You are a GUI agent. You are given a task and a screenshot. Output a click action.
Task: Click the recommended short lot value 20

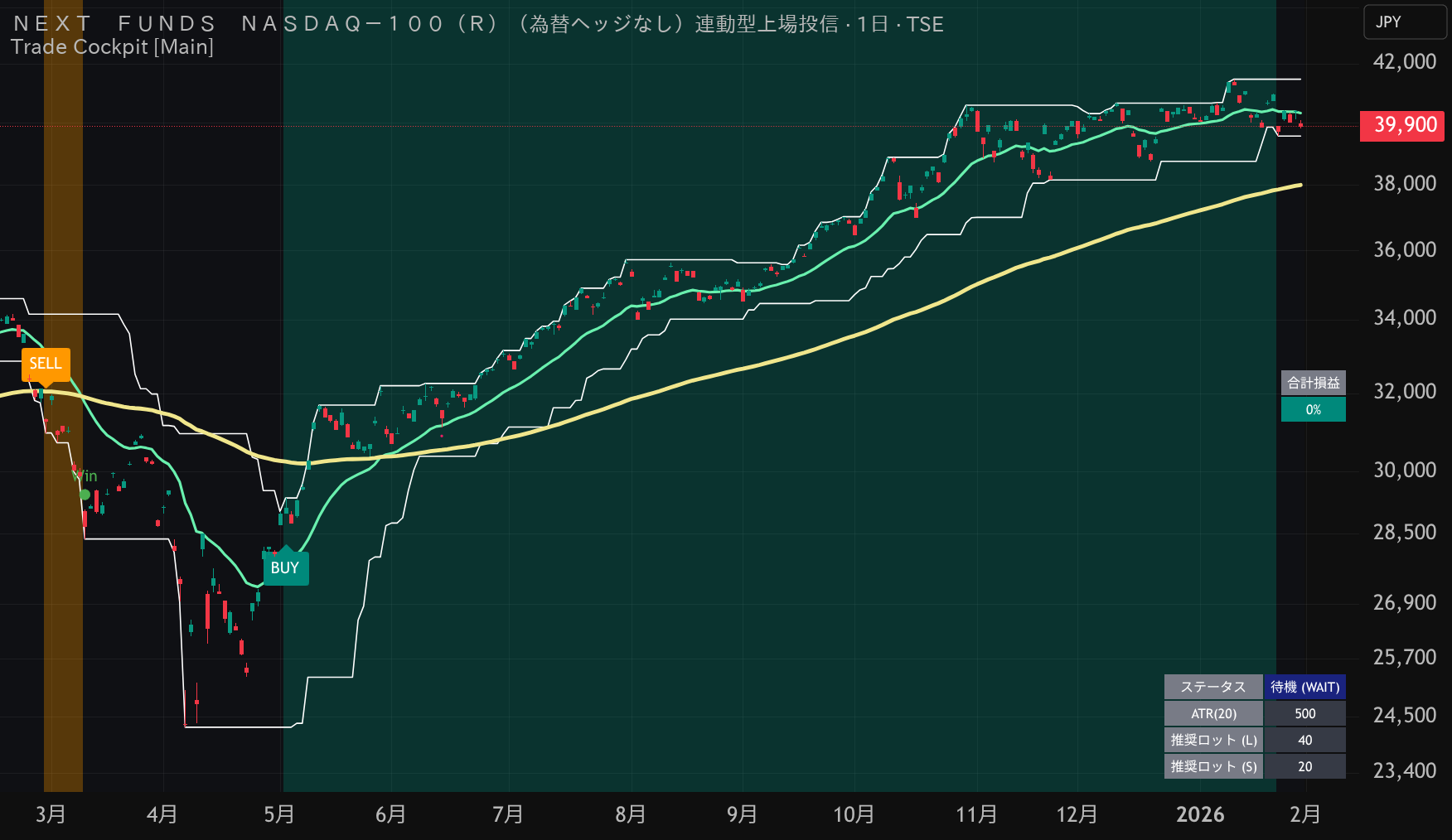coord(1304,766)
